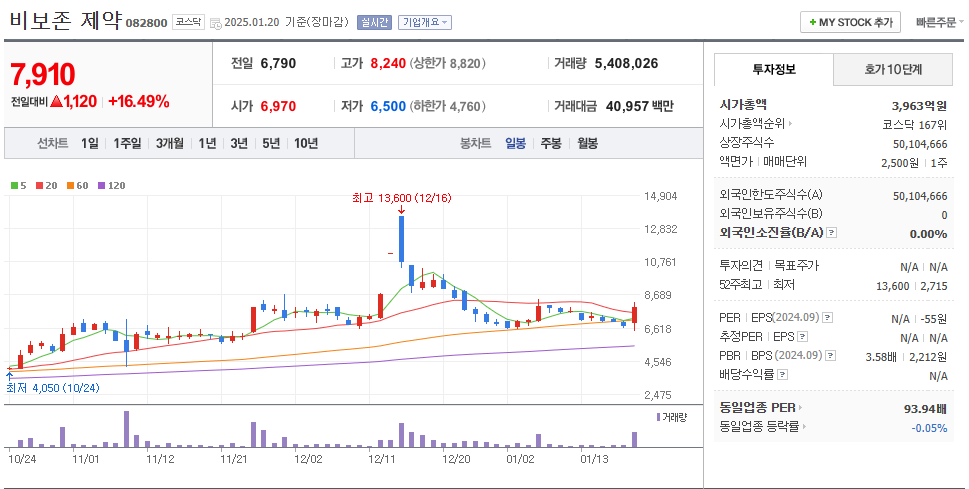Click the 코스닥 167위 rank value
This screenshot has width=969, height=489.
[914, 124]
